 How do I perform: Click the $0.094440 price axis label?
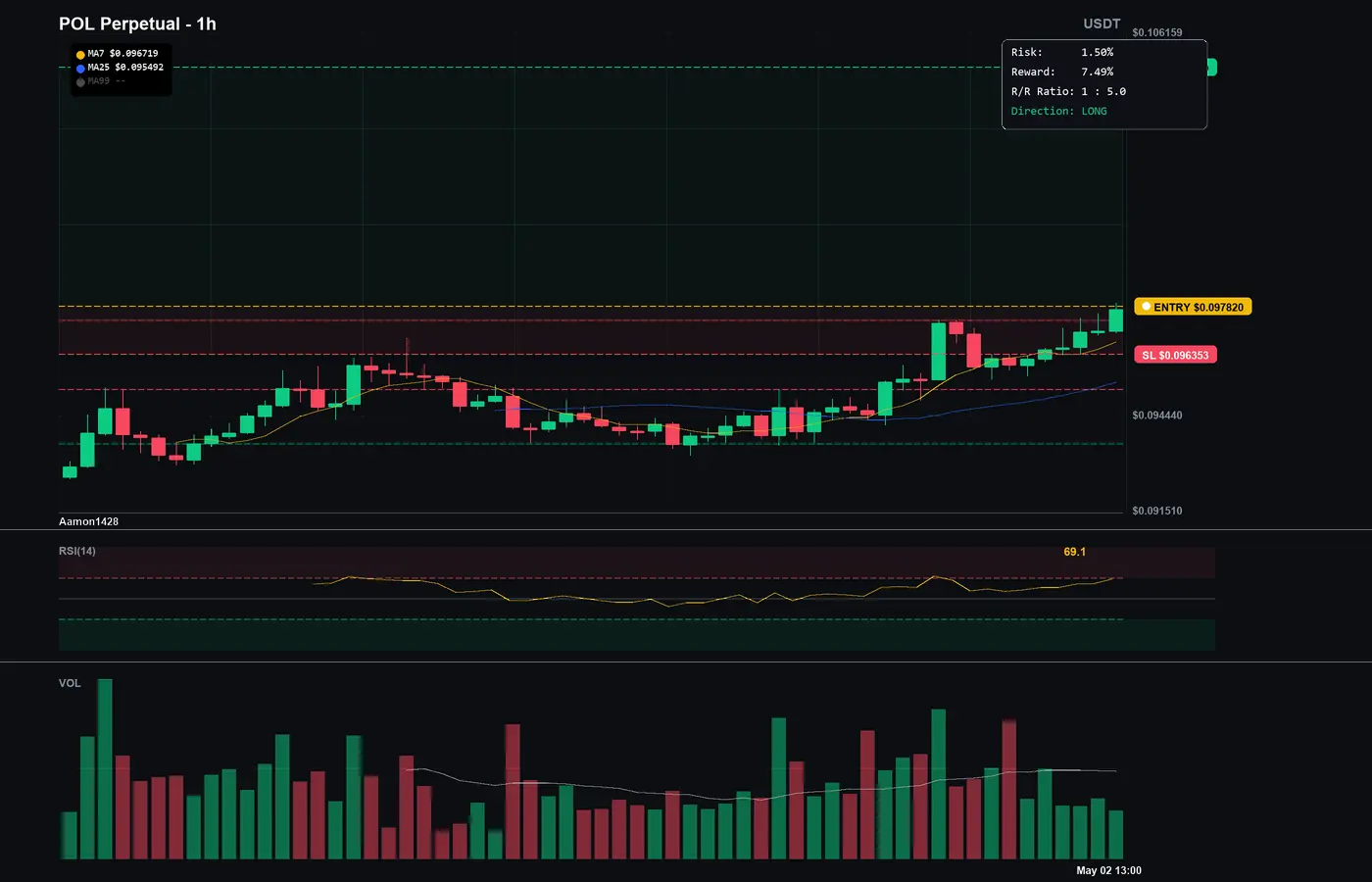(x=1157, y=416)
